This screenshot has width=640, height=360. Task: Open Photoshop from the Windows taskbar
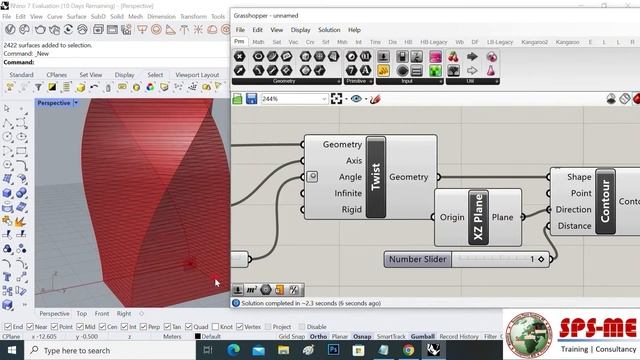point(333,350)
